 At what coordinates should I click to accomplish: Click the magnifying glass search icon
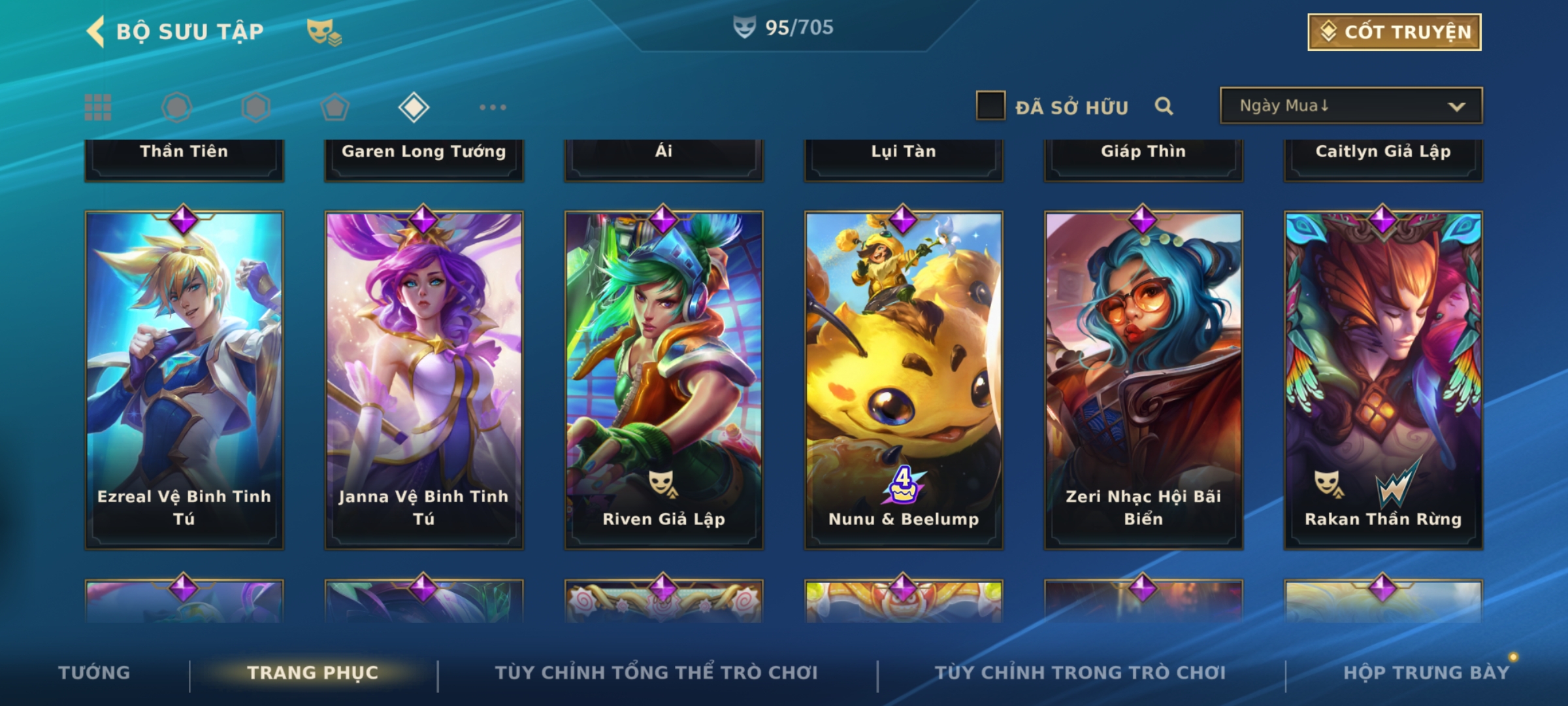(x=1164, y=106)
